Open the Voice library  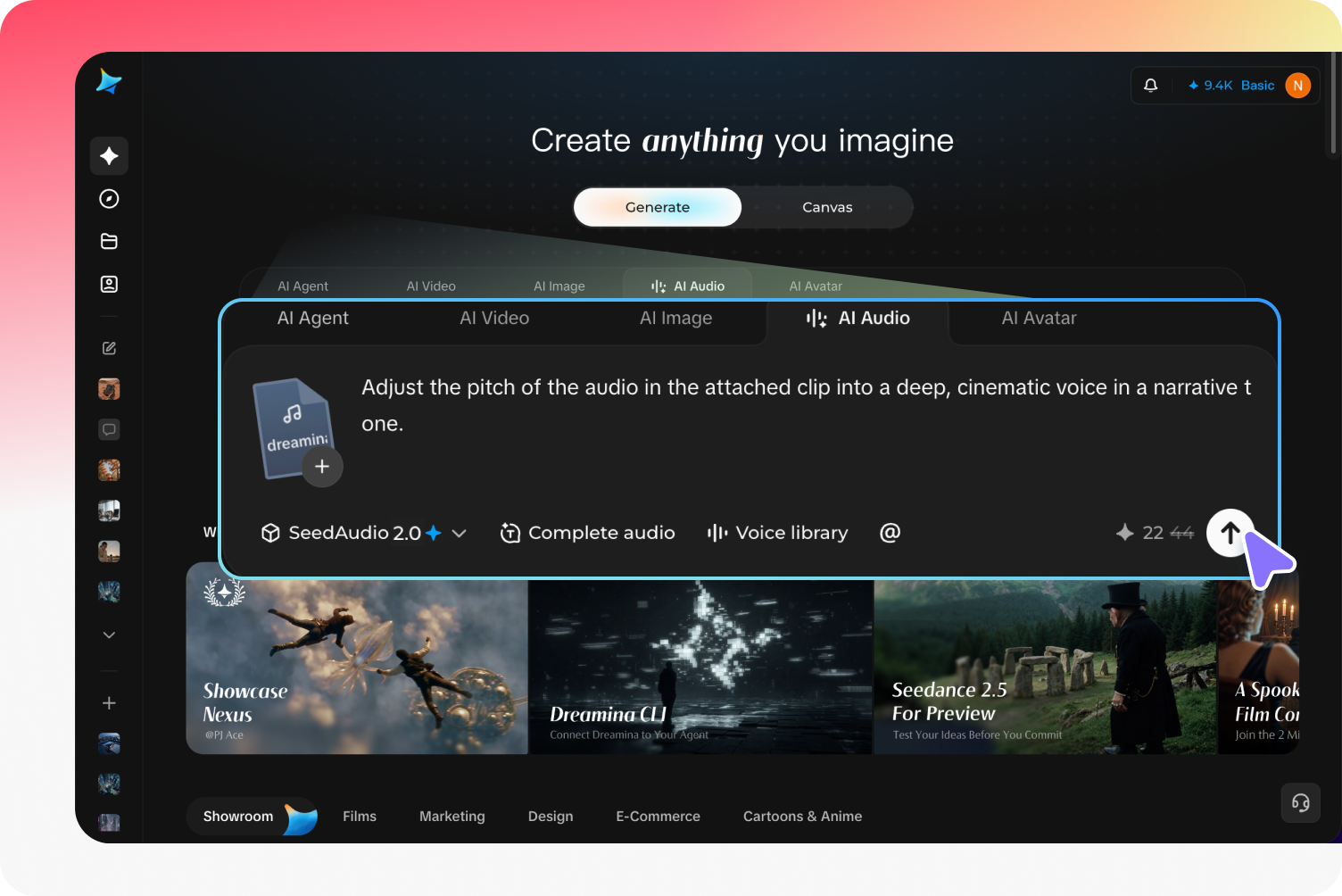tap(777, 533)
